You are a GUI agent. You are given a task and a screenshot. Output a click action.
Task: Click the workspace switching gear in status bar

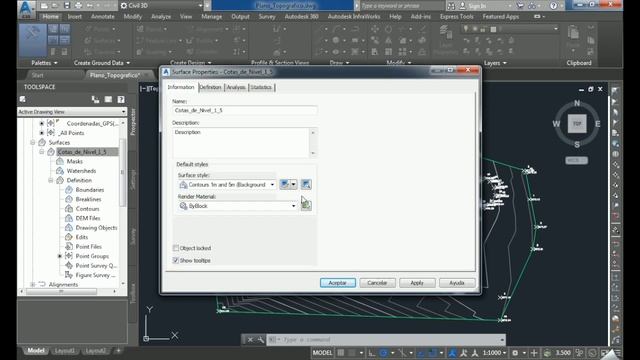click(x=515, y=353)
